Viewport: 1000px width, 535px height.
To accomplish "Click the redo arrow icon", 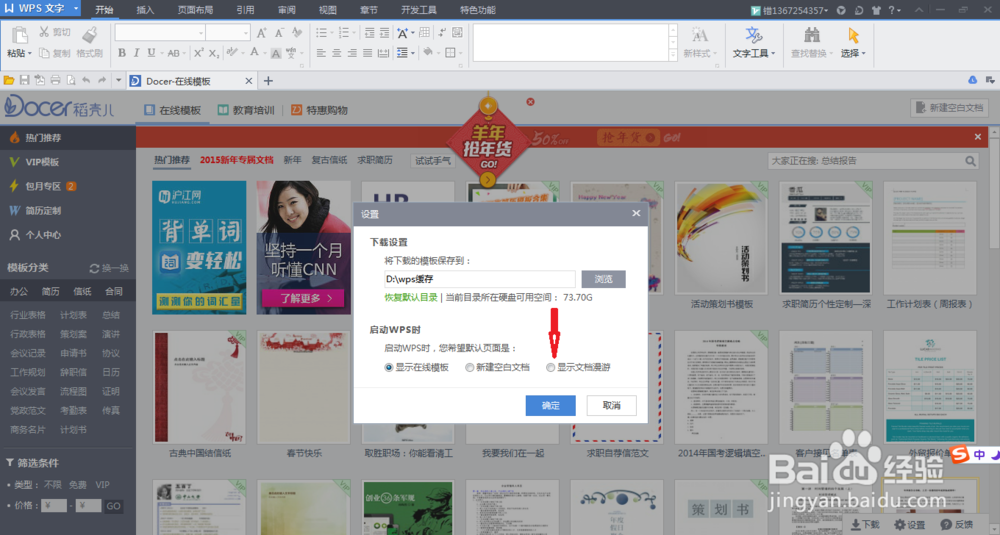I will (102, 80).
